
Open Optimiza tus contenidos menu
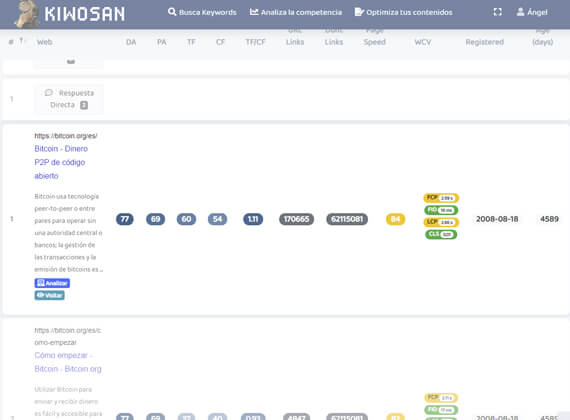[x=404, y=12]
